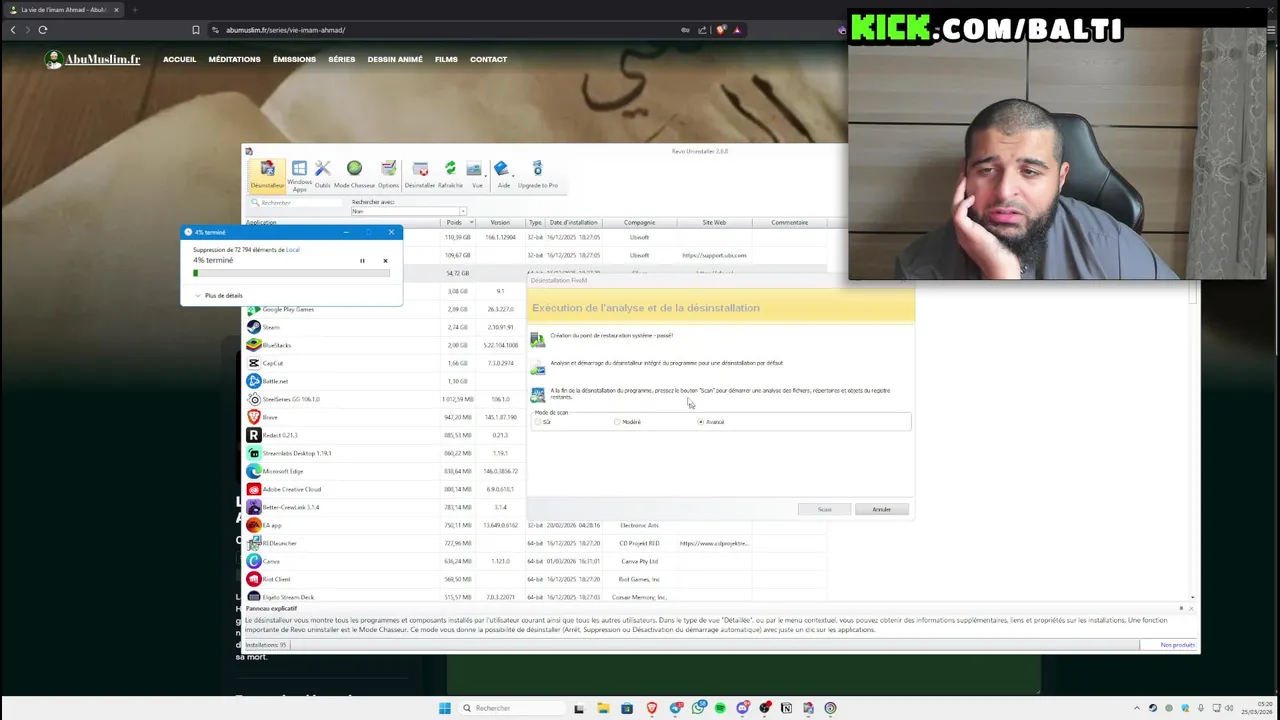
Task: Open Windows Apps in Revo toolbar
Action: point(299,175)
